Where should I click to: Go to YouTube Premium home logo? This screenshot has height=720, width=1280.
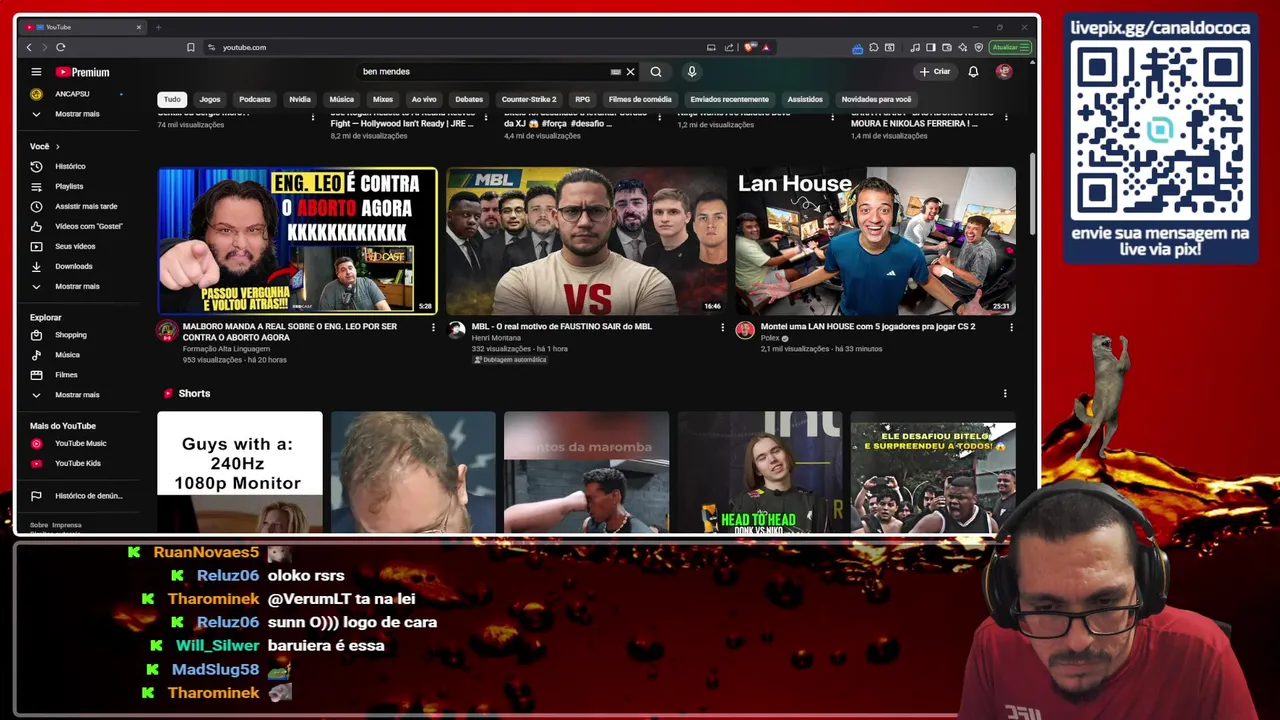tap(82, 72)
